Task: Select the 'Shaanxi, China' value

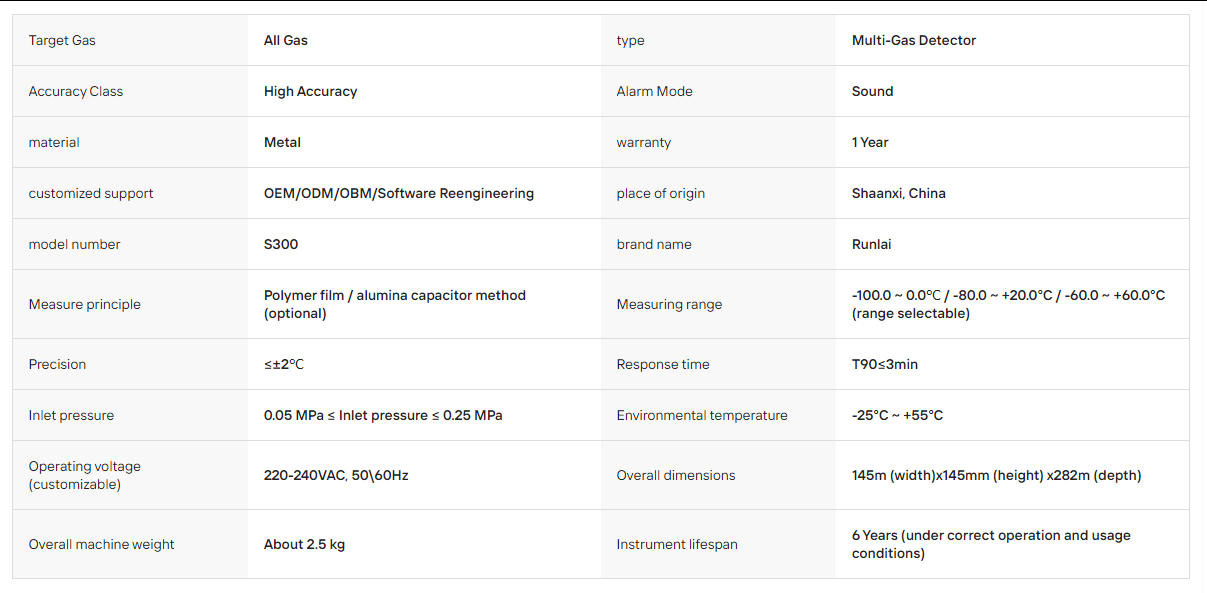Action: pyautogui.click(x=899, y=194)
